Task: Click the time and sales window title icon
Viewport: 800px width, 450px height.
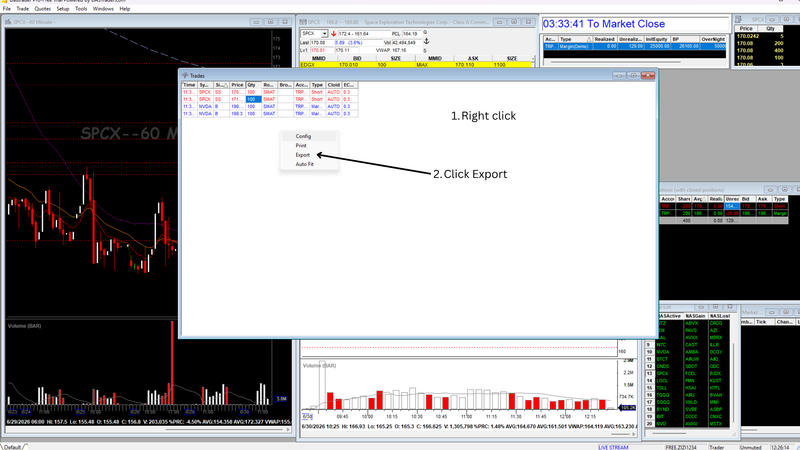Action: [x=738, y=19]
